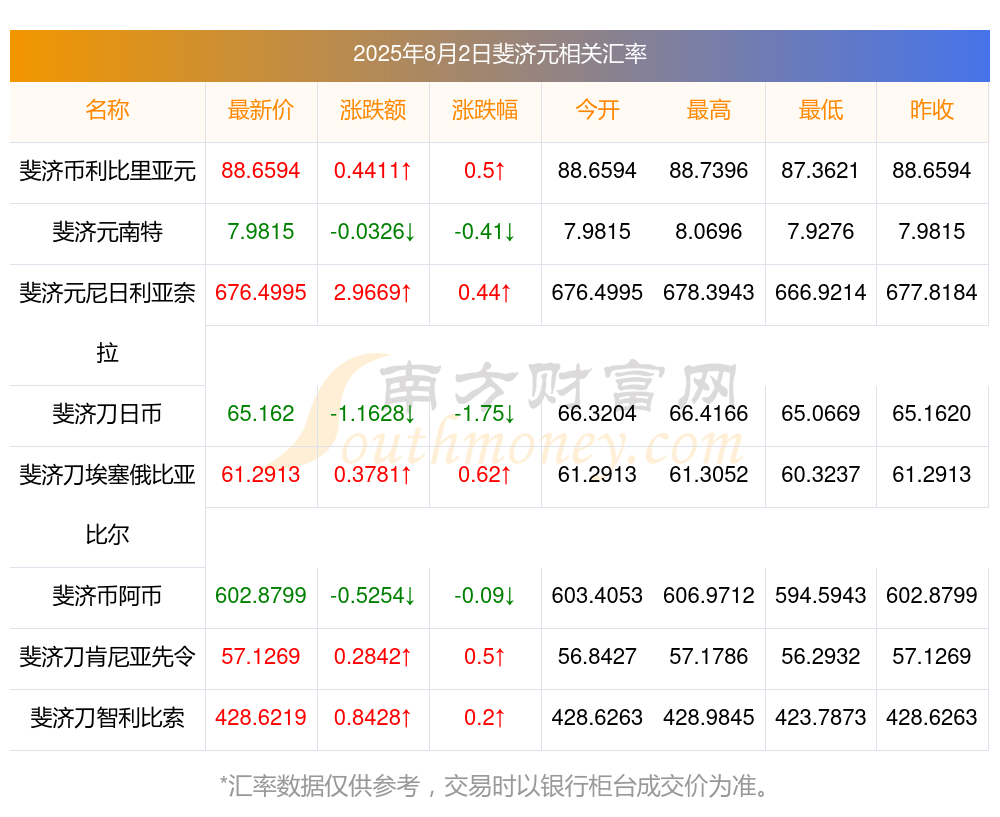Image resolution: width=1000 pixels, height=817 pixels.
Task: Click the row name 斐济刀日币
Action: (x=107, y=414)
